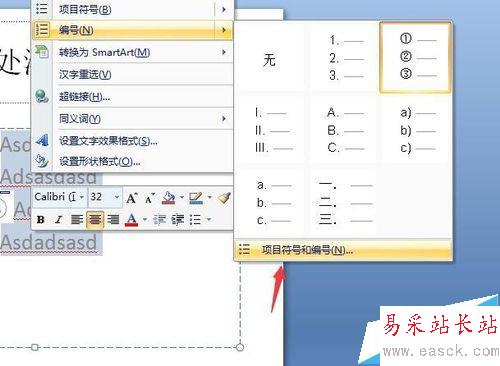The width and height of the screenshot is (500, 366).
Task: Expand arrow next to 转换为 SmartArt
Action: [224, 52]
